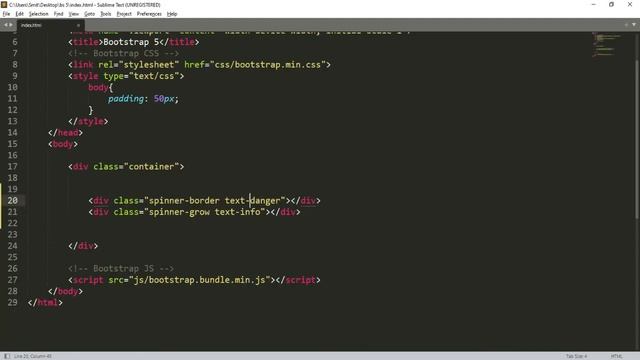640x360 pixels.
Task: Open the Tools menu
Action: pyautogui.click(x=106, y=14)
